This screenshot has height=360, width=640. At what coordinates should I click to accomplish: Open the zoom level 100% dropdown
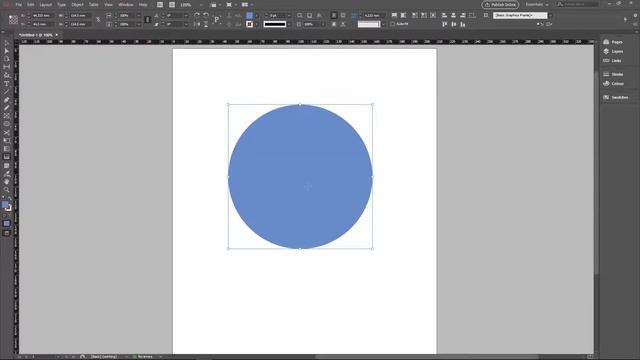click(x=202, y=5)
